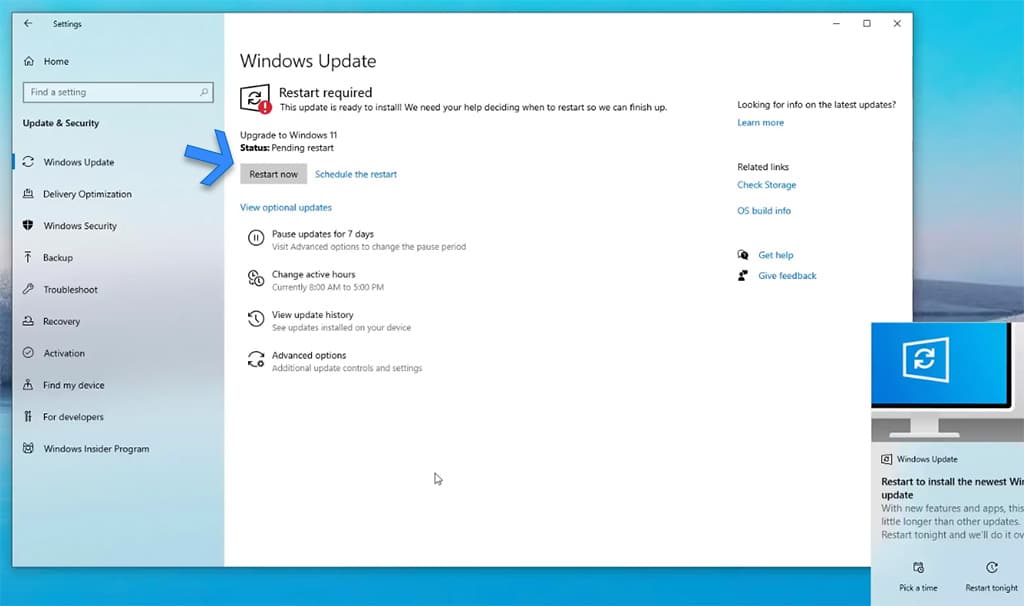Go to Home in Settings sidebar
Viewport: 1024px width, 606px height.
click(55, 62)
